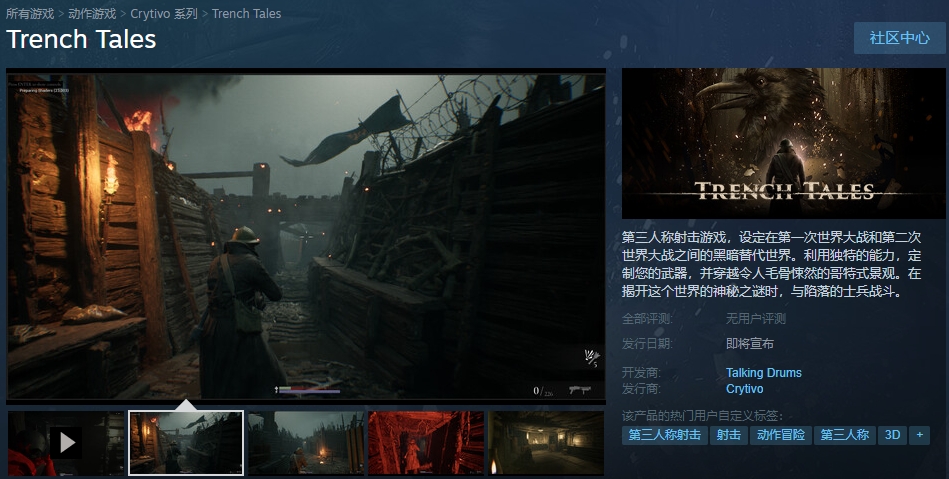Screen dimensions: 949x479
Task: Open developer Talking Drums link
Action: pos(764,372)
